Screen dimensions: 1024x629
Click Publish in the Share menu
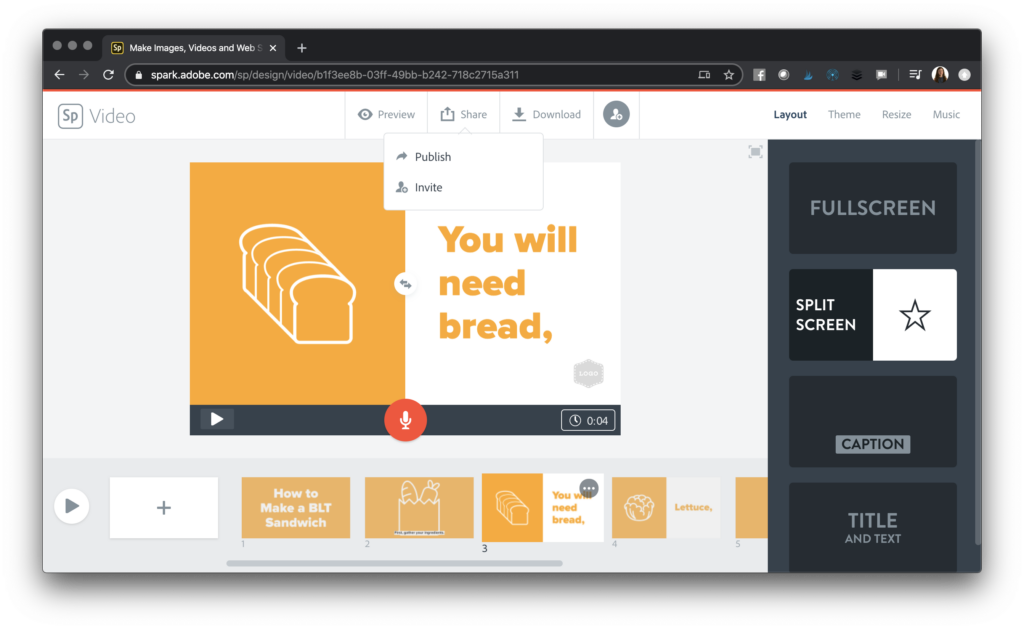pyautogui.click(x=432, y=156)
